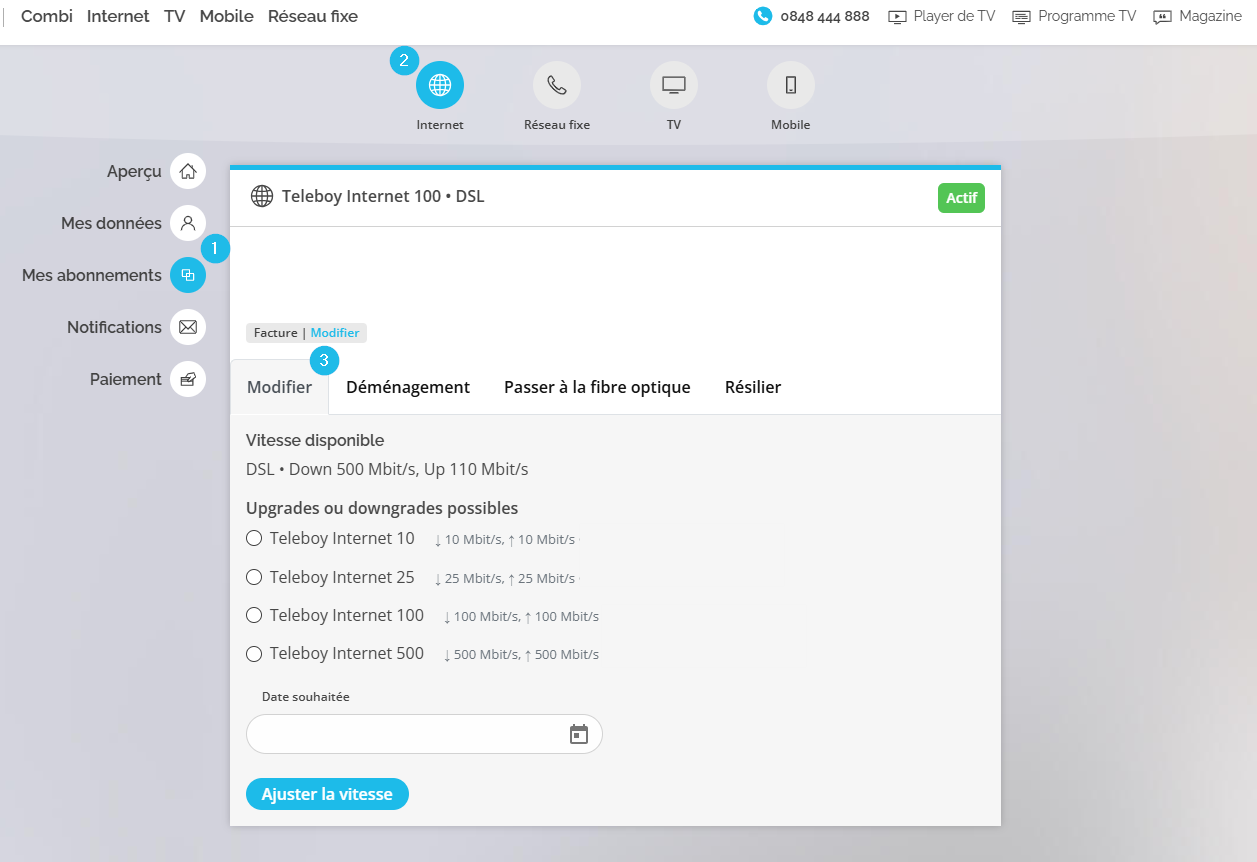Click the globe icon beside Teleboy Internet 100
This screenshot has height=862, width=1257.
262,196
